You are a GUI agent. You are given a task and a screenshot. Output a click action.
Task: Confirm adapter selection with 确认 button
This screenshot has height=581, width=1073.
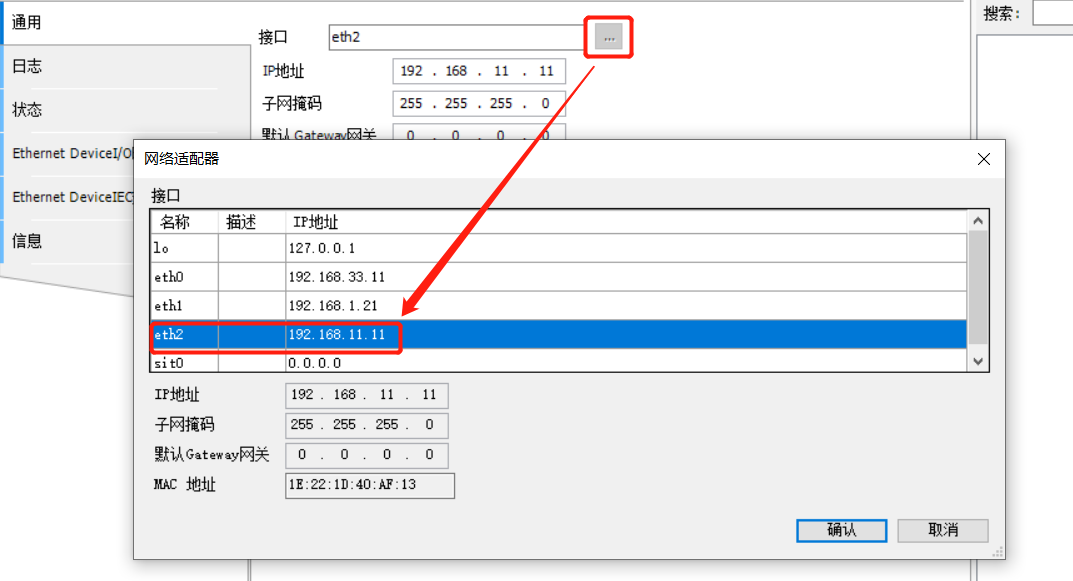click(x=840, y=530)
